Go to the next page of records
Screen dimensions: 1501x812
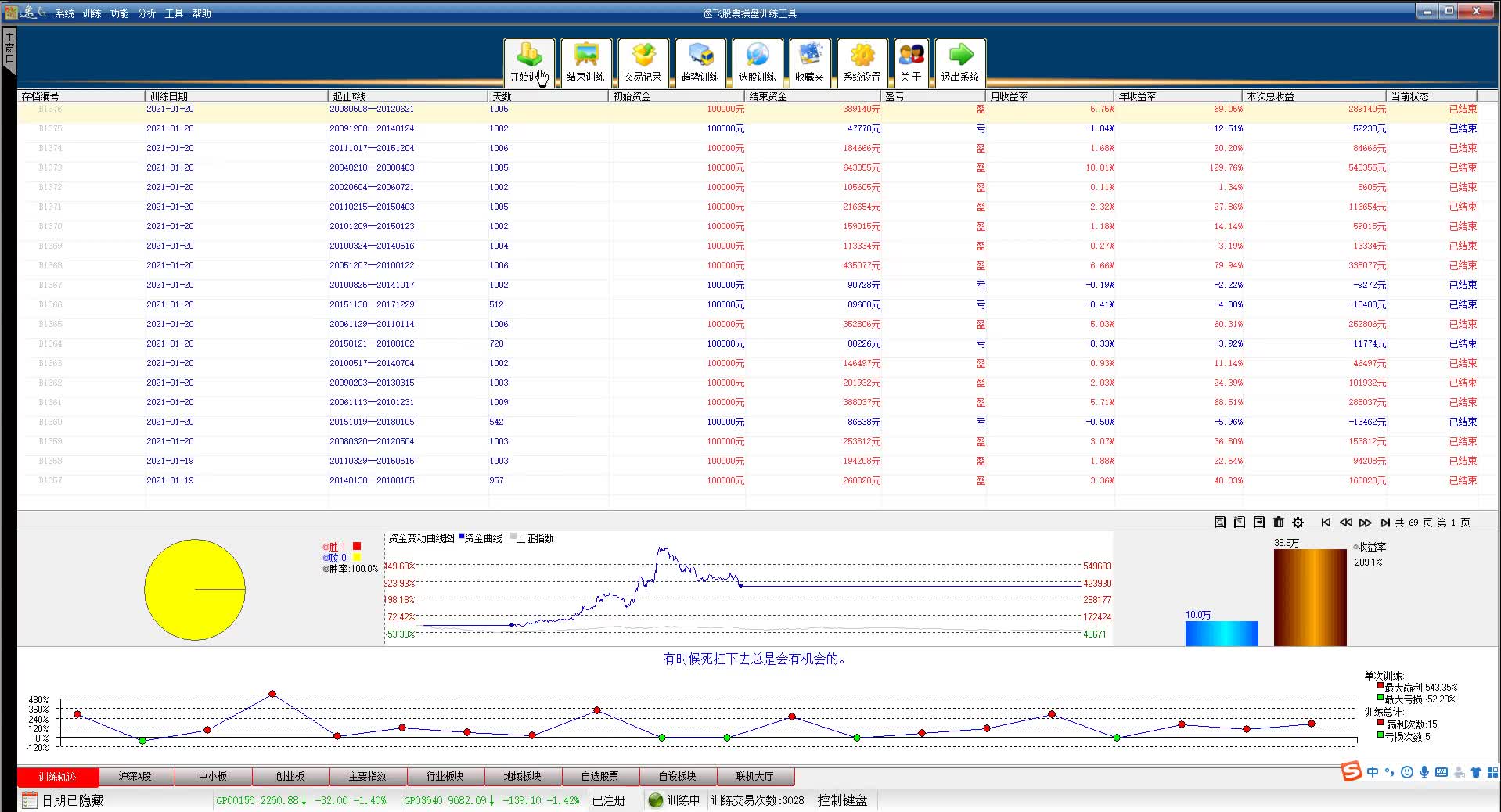point(1366,523)
